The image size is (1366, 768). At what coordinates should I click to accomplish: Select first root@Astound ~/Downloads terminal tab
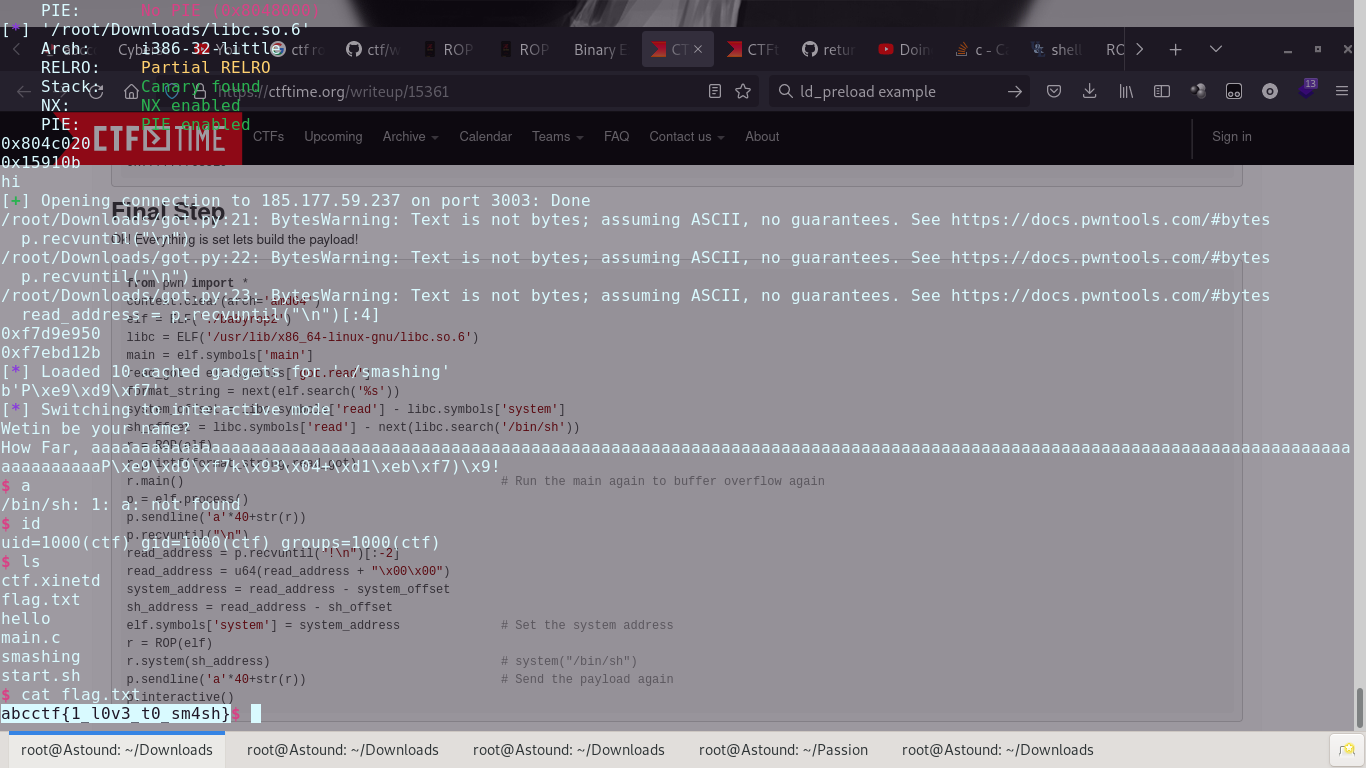pos(117,749)
